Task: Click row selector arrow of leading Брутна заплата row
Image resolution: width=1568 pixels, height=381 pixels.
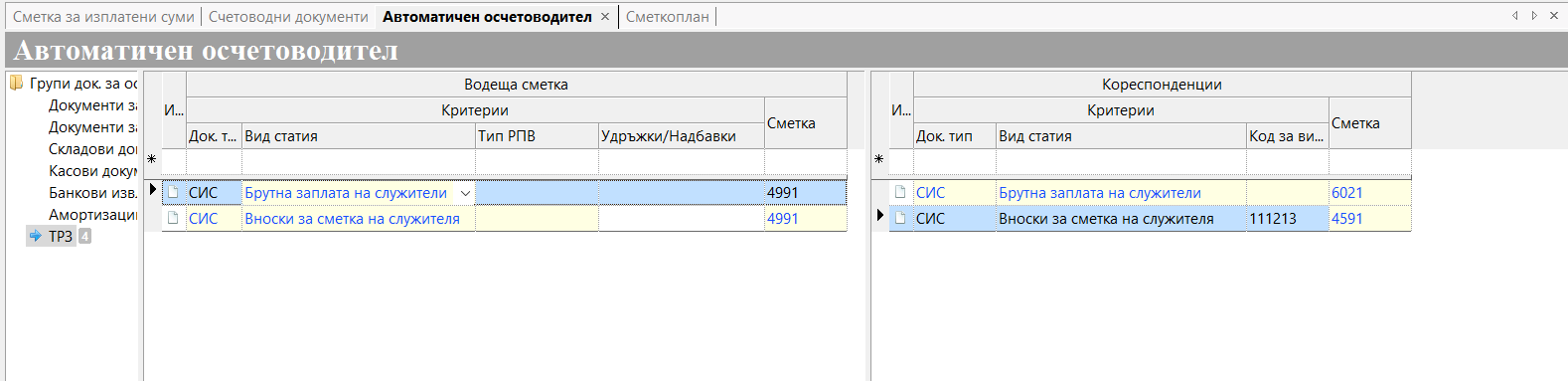Action: (x=152, y=189)
